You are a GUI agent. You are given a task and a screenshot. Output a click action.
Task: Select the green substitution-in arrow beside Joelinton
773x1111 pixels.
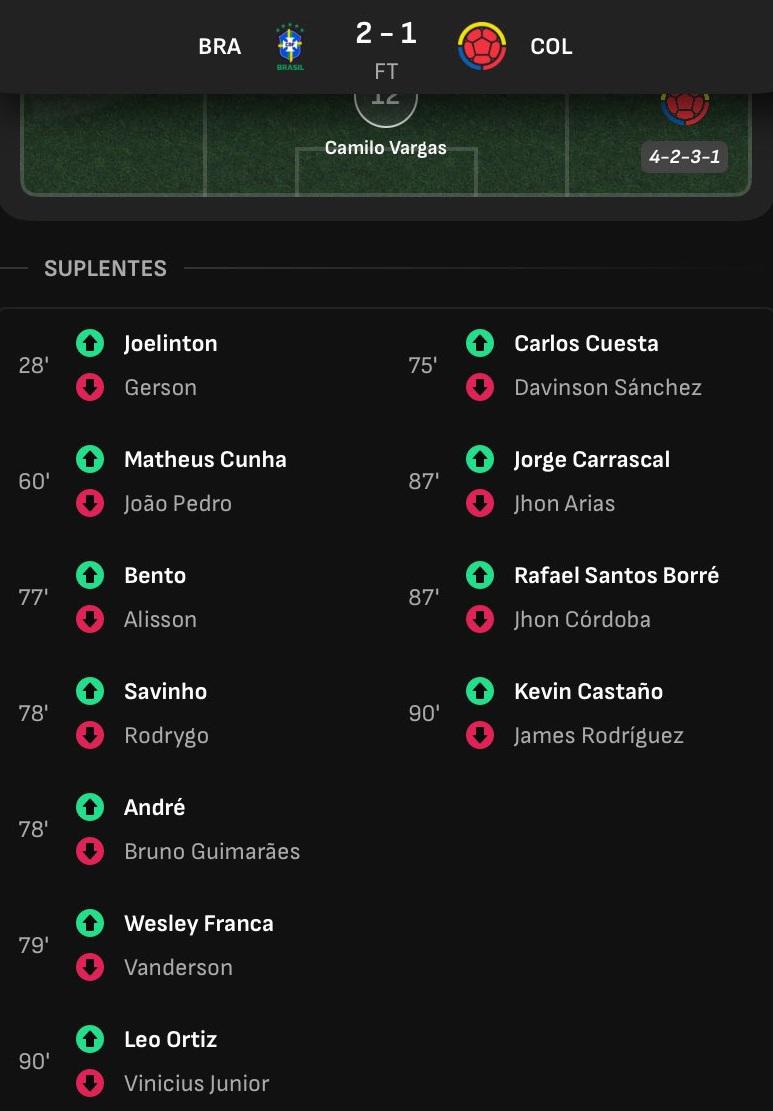pos(89,343)
